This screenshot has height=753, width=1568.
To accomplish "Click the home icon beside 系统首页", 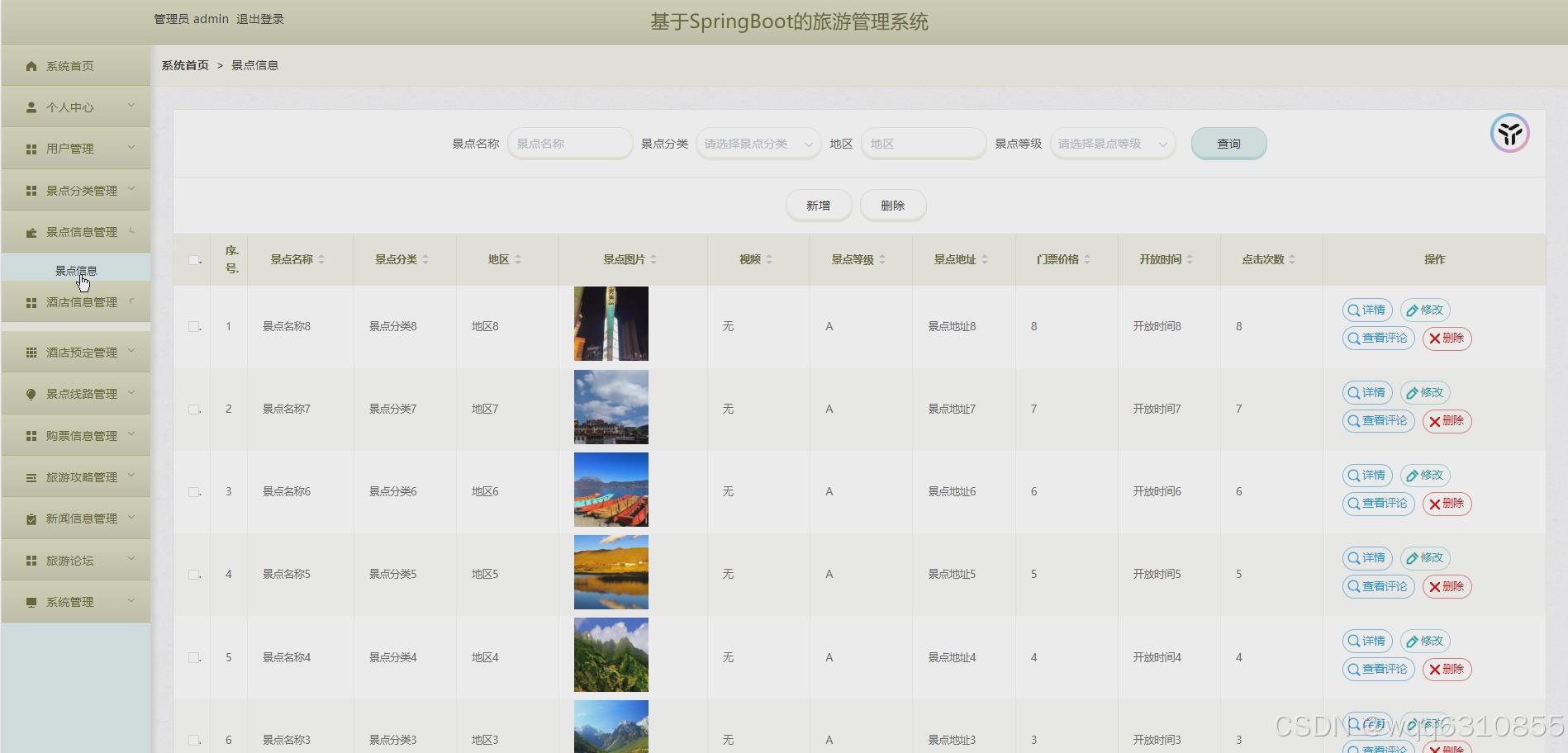I will [x=31, y=65].
